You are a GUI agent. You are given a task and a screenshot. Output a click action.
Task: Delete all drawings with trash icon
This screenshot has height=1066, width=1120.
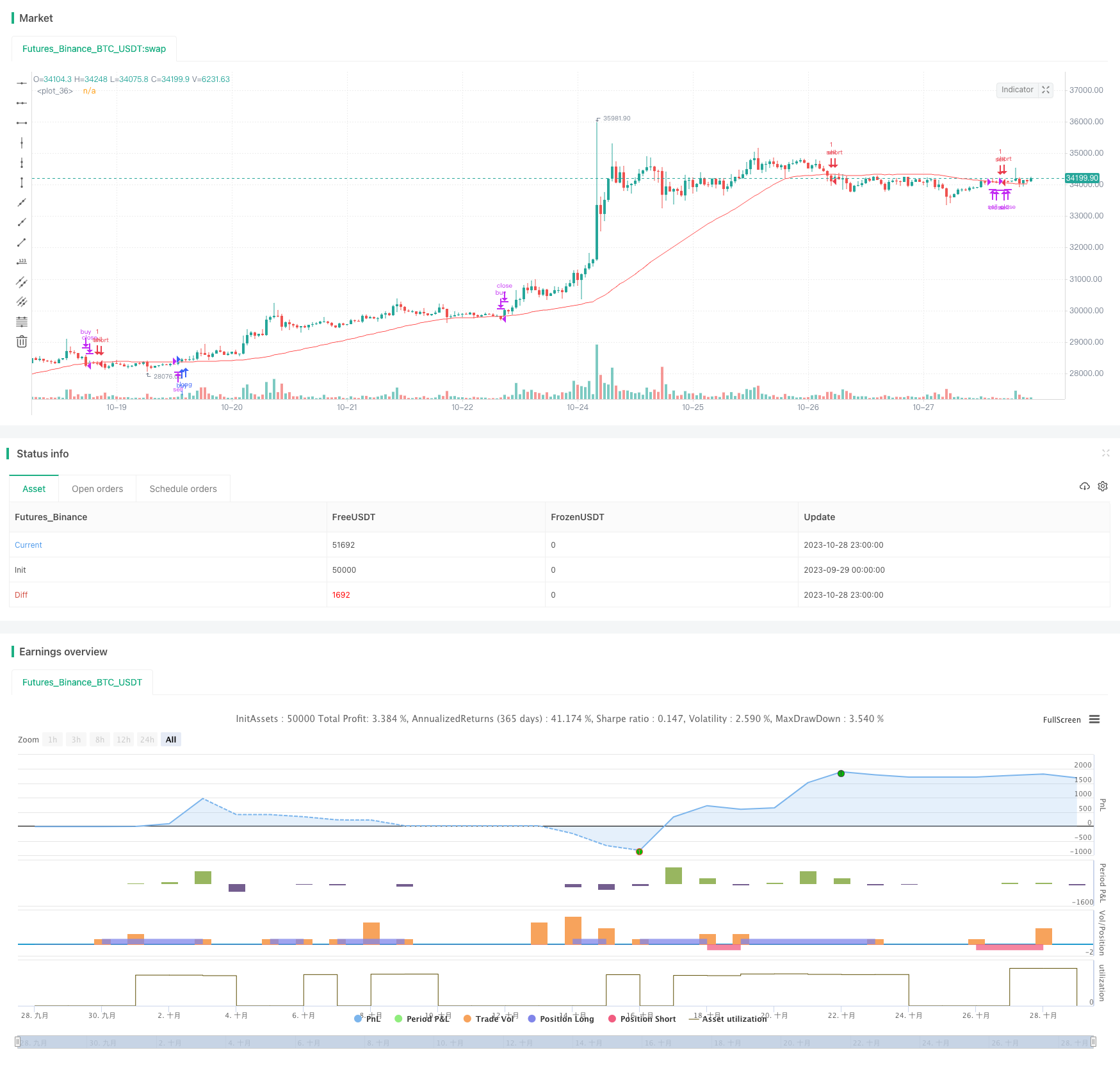coord(22,341)
